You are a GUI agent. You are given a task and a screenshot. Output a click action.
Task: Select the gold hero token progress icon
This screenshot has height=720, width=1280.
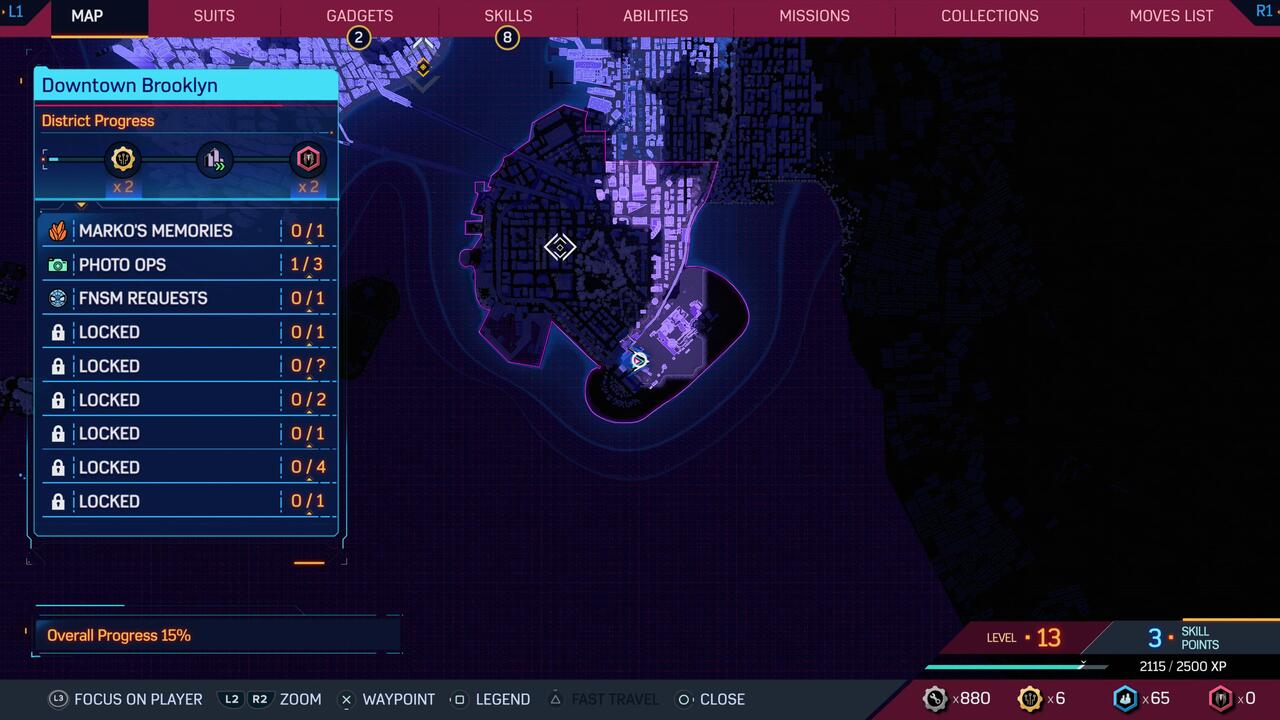coord(123,159)
